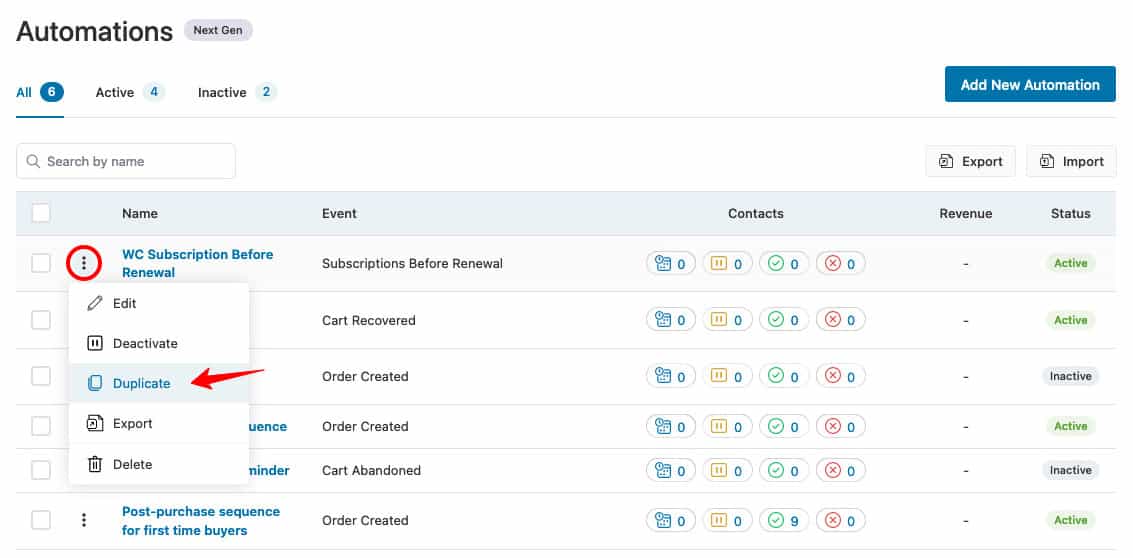Viewport: 1133px width, 558px height.
Task: Click the pencil Edit icon in context menu
Action: pyautogui.click(x=95, y=303)
